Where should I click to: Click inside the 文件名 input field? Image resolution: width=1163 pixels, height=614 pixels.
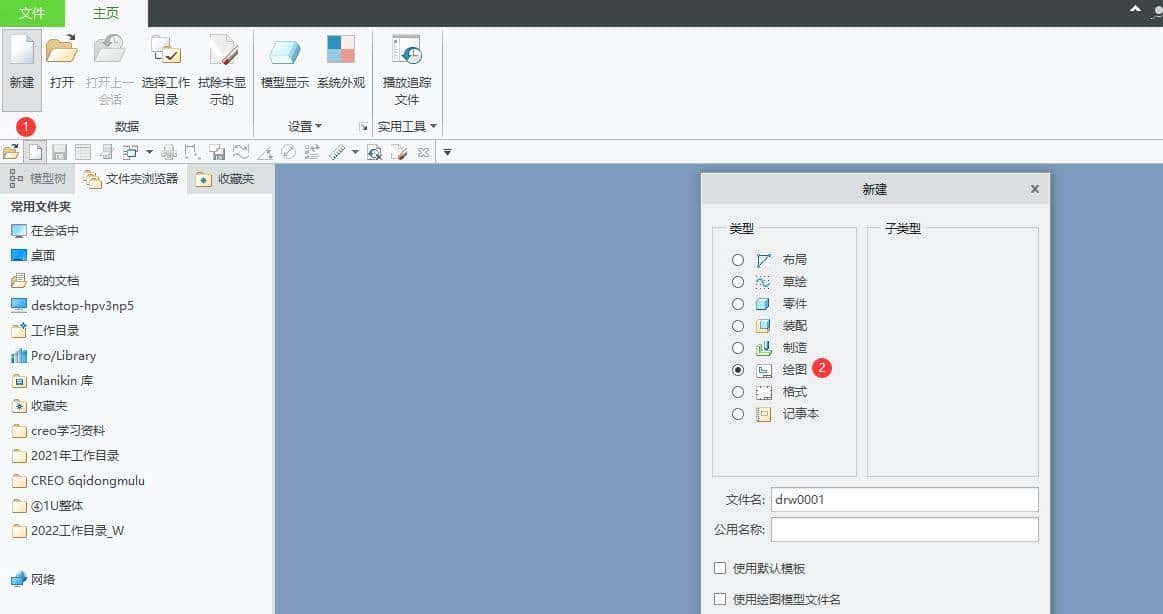click(903, 499)
